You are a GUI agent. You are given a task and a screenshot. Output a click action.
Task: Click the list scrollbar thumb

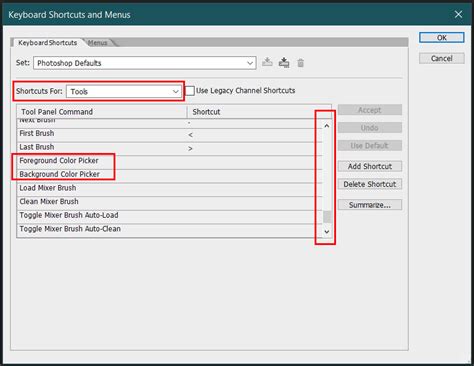(327, 217)
